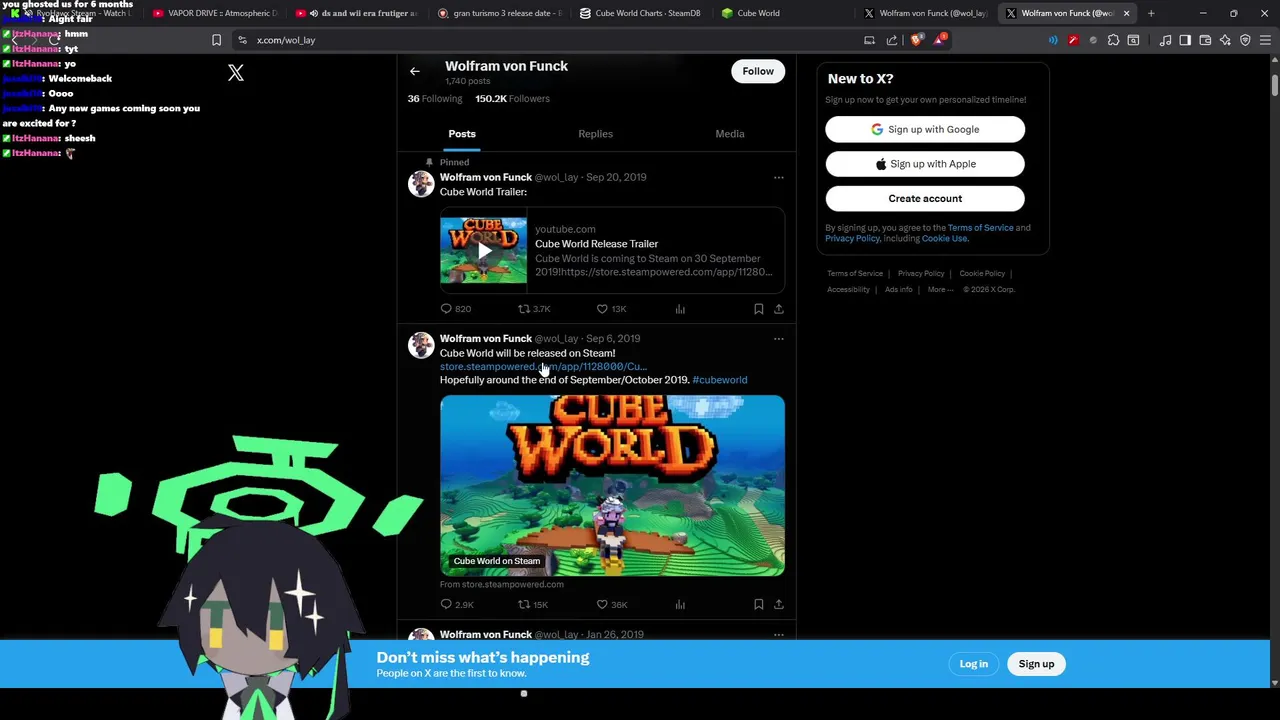Screen dimensions: 1280x720
Task: Open the Cookie Use link
Action: click(x=944, y=239)
